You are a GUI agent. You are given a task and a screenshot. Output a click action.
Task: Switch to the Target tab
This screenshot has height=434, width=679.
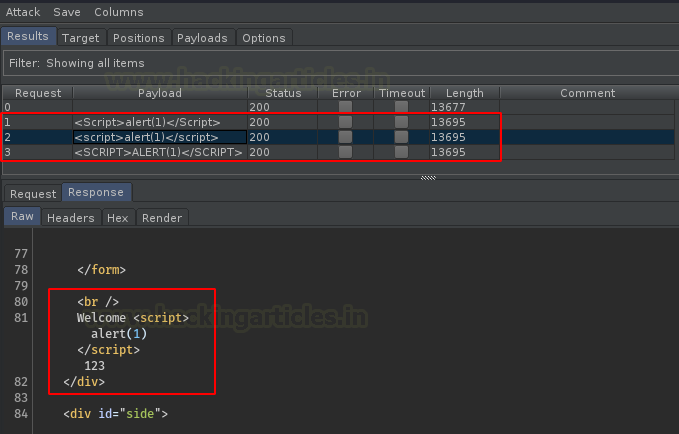81,38
